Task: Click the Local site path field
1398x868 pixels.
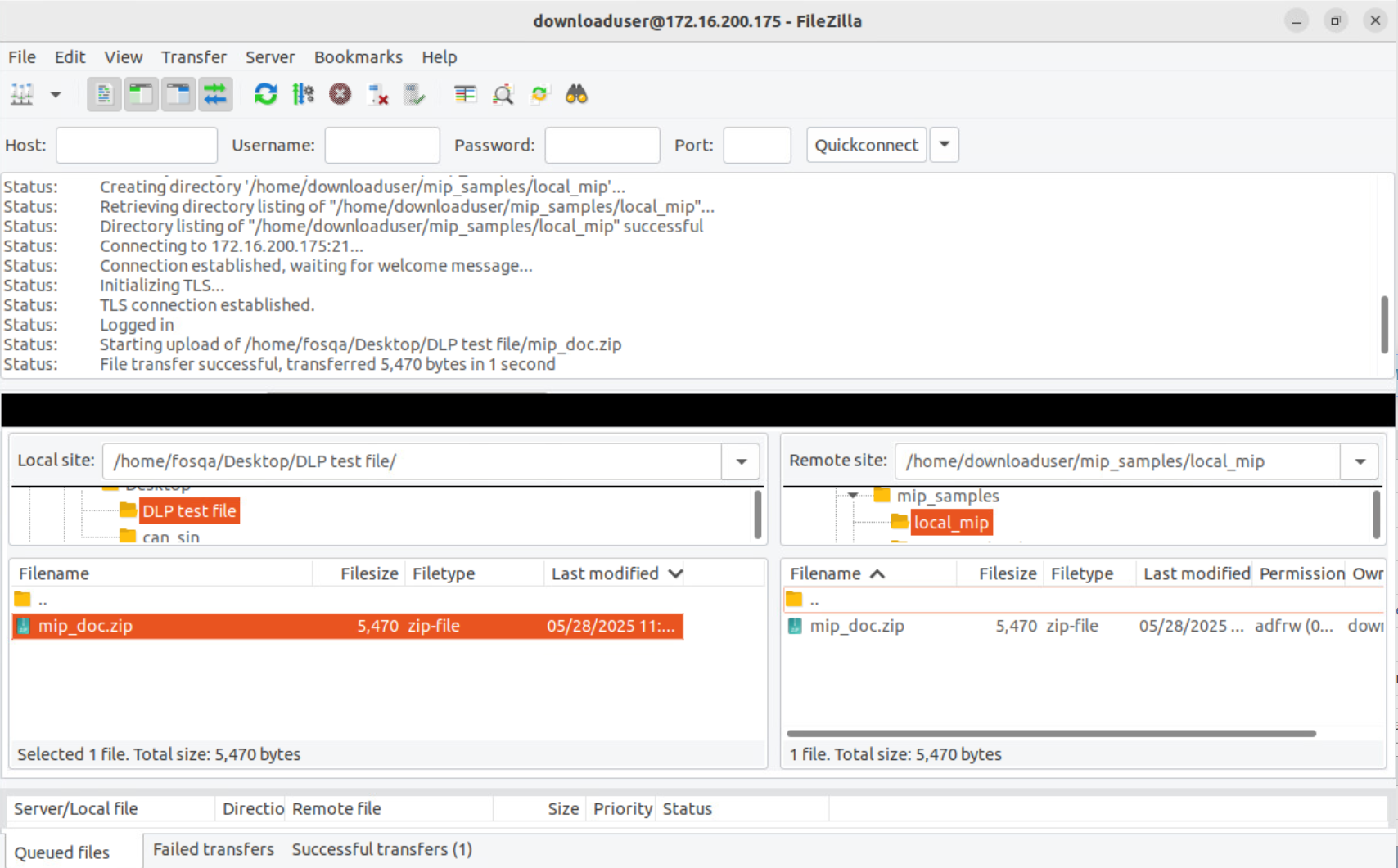Action: point(412,461)
